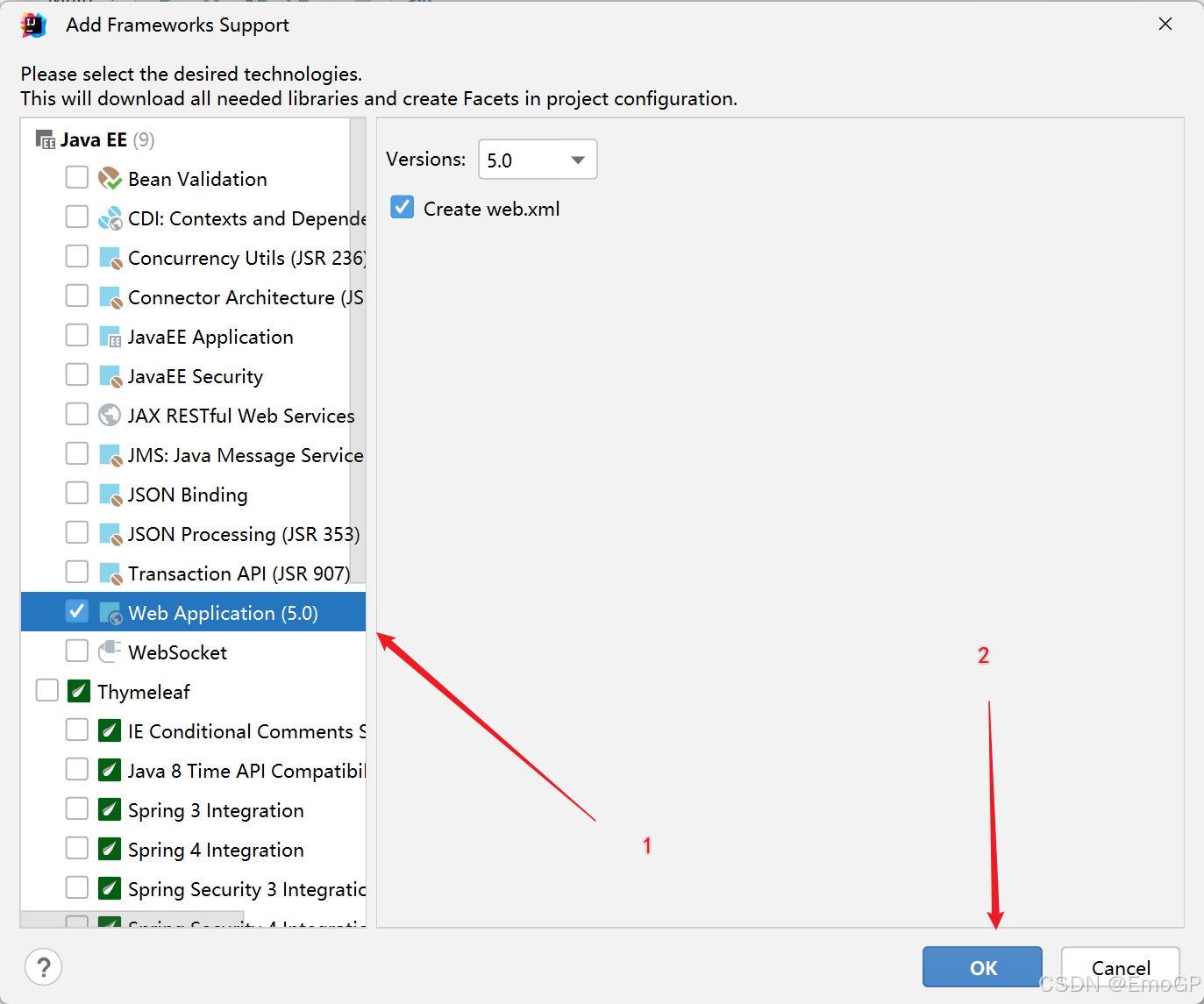Select the JavaEE Security row

[x=193, y=376]
